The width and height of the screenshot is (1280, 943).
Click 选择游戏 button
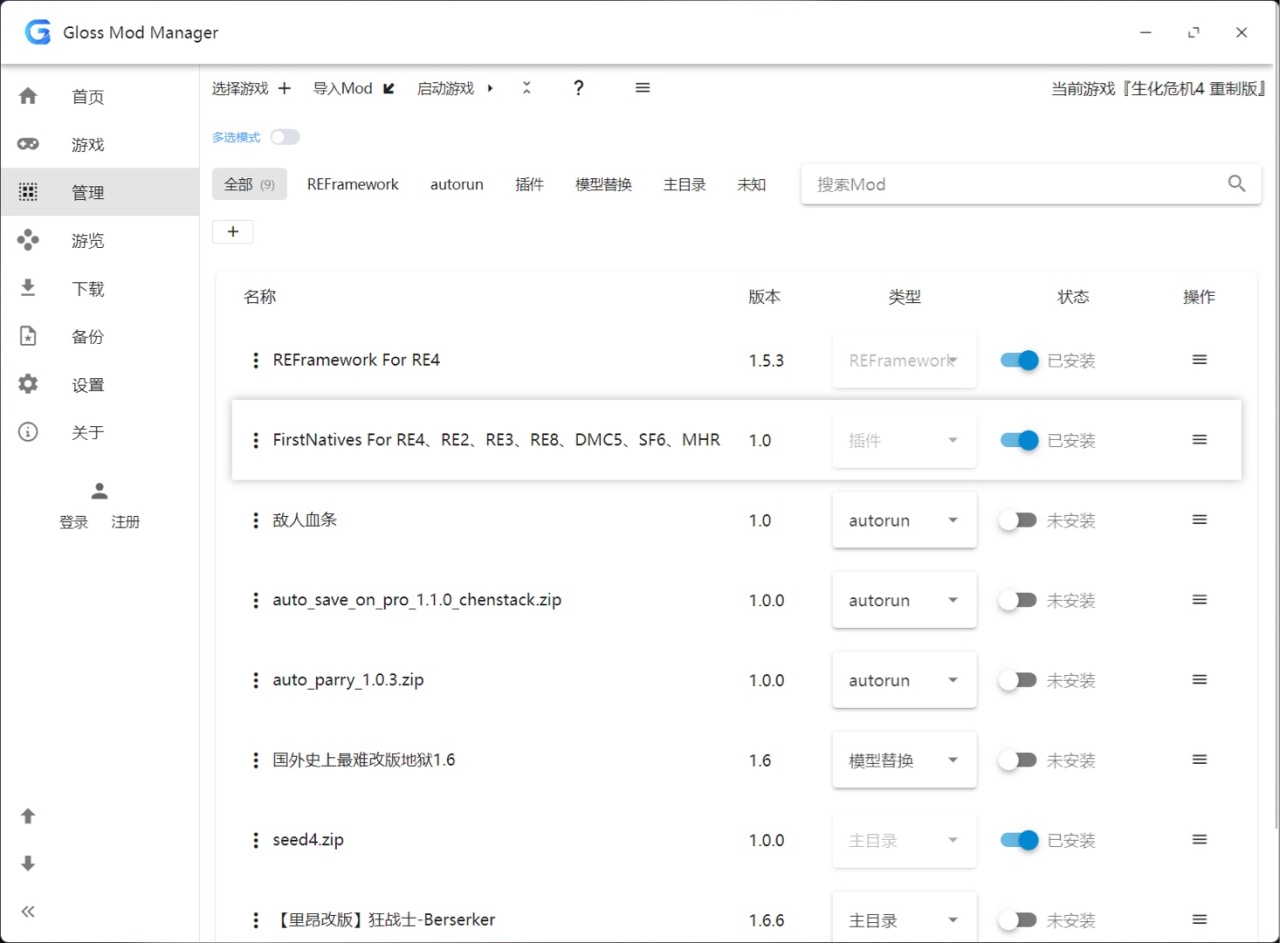(x=251, y=88)
